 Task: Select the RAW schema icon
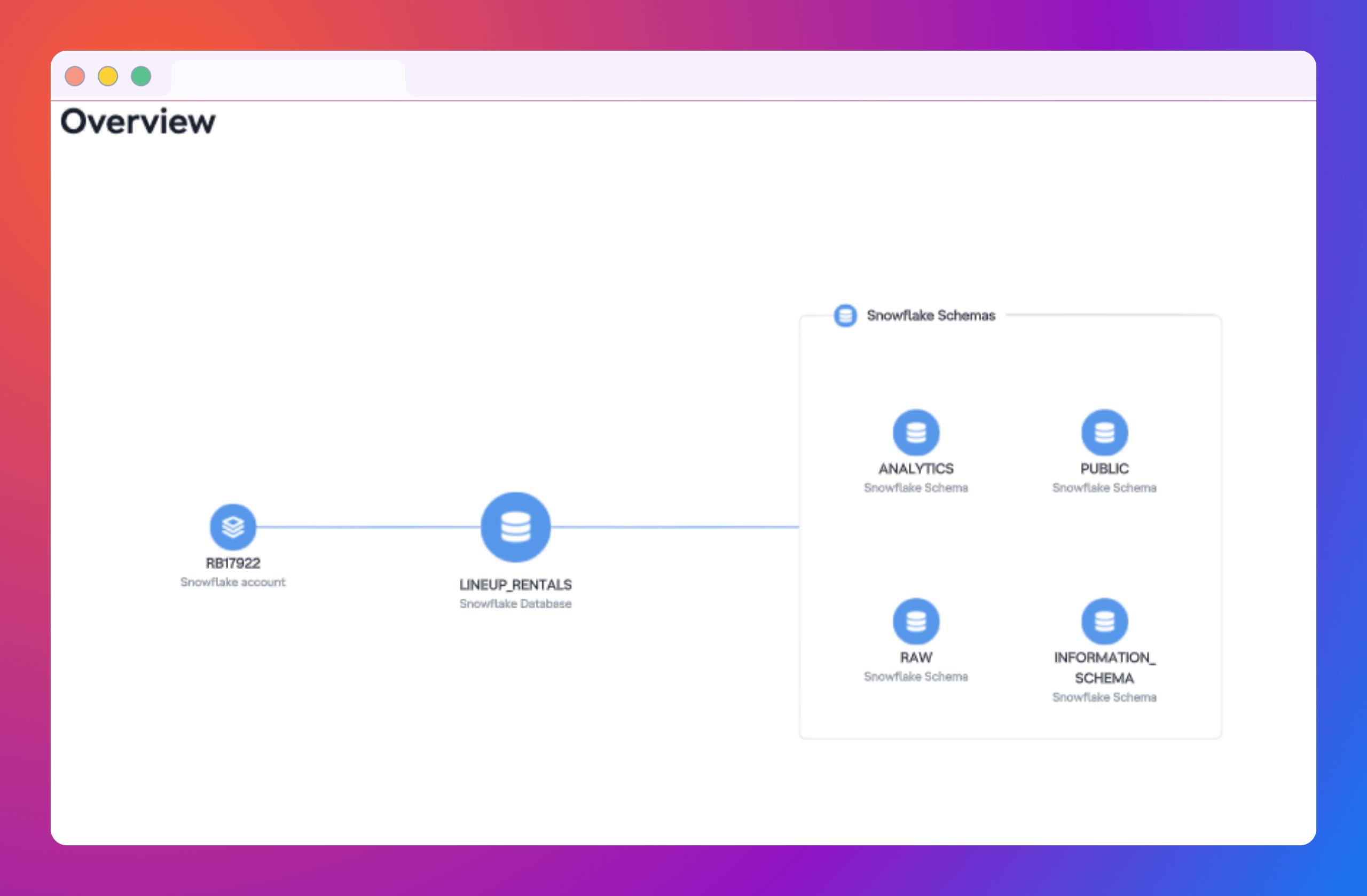pyautogui.click(x=916, y=621)
